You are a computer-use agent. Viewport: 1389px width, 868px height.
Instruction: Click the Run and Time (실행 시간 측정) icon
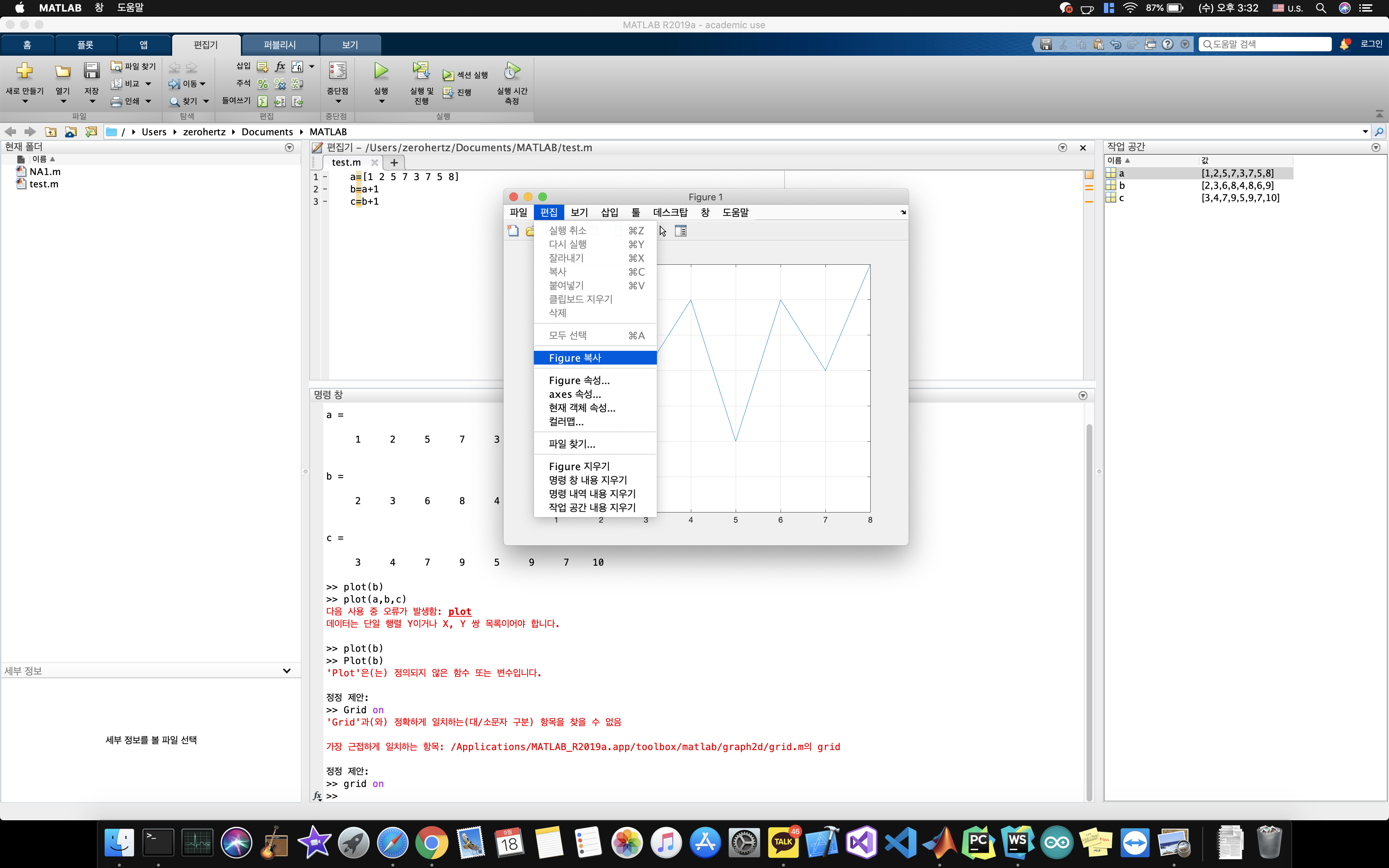(x=512, y=71)
